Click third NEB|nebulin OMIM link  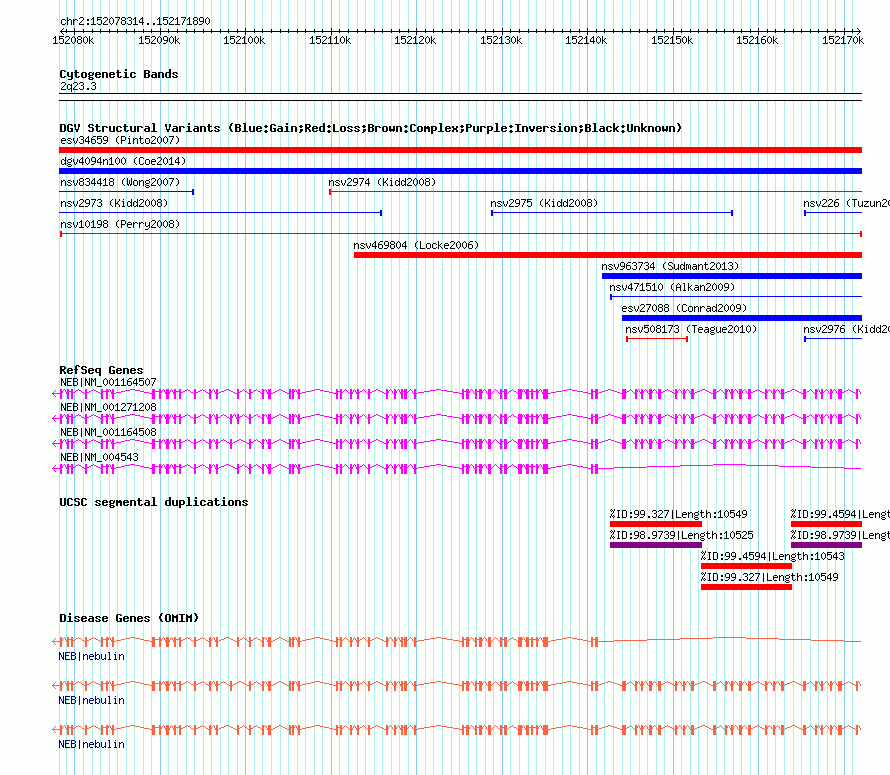point(91,744)
